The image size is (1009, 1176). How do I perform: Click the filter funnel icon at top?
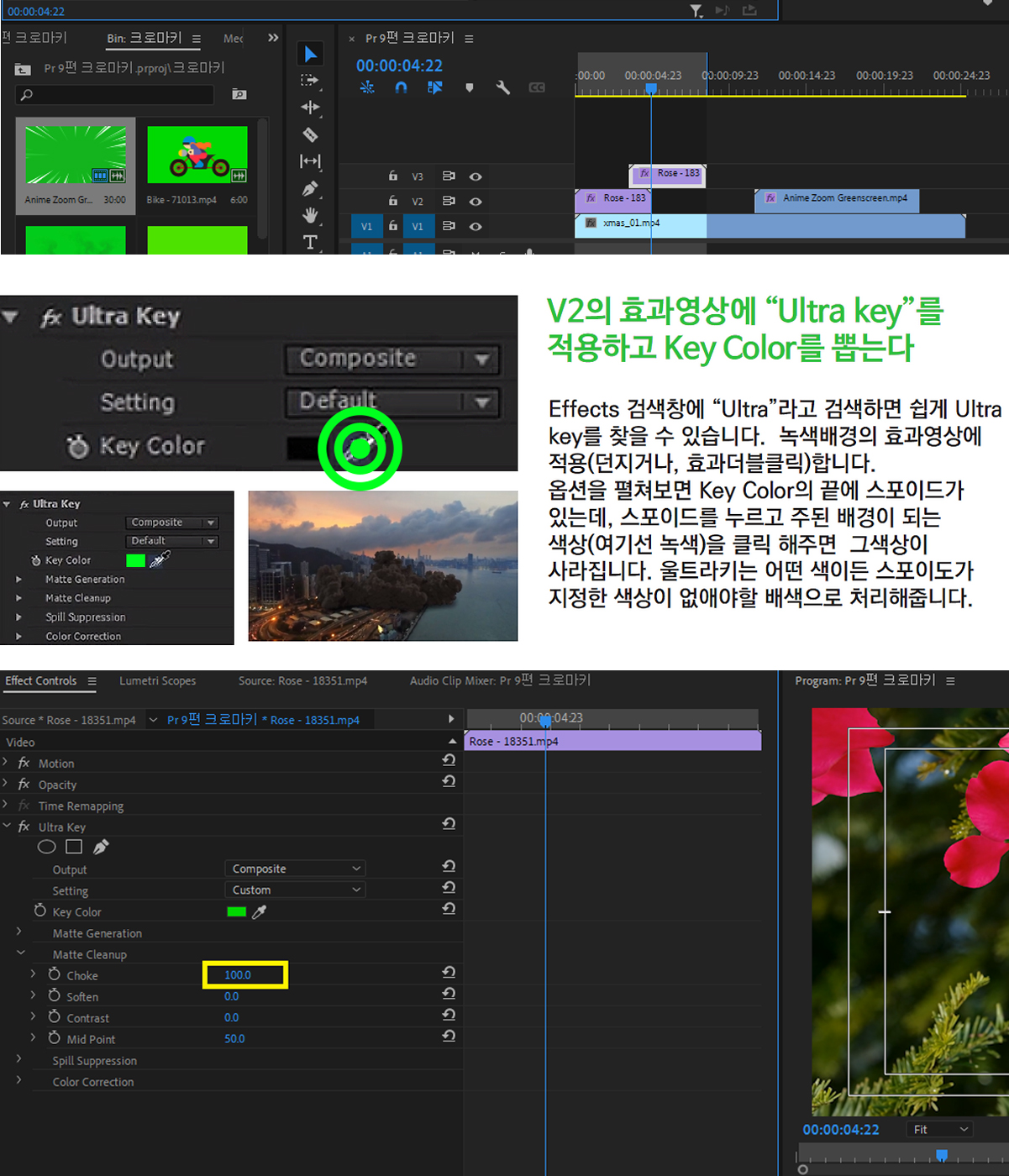coord(696,11)
